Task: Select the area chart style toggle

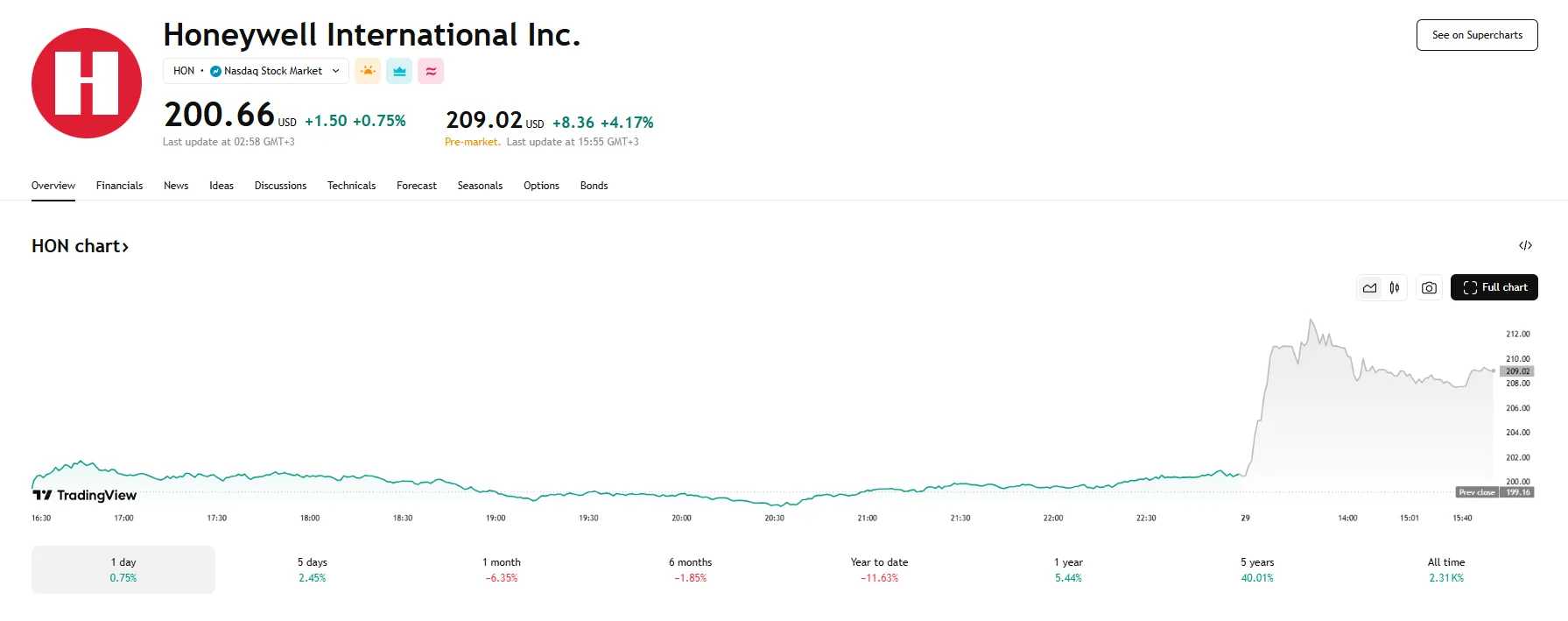Action: 1370,287
